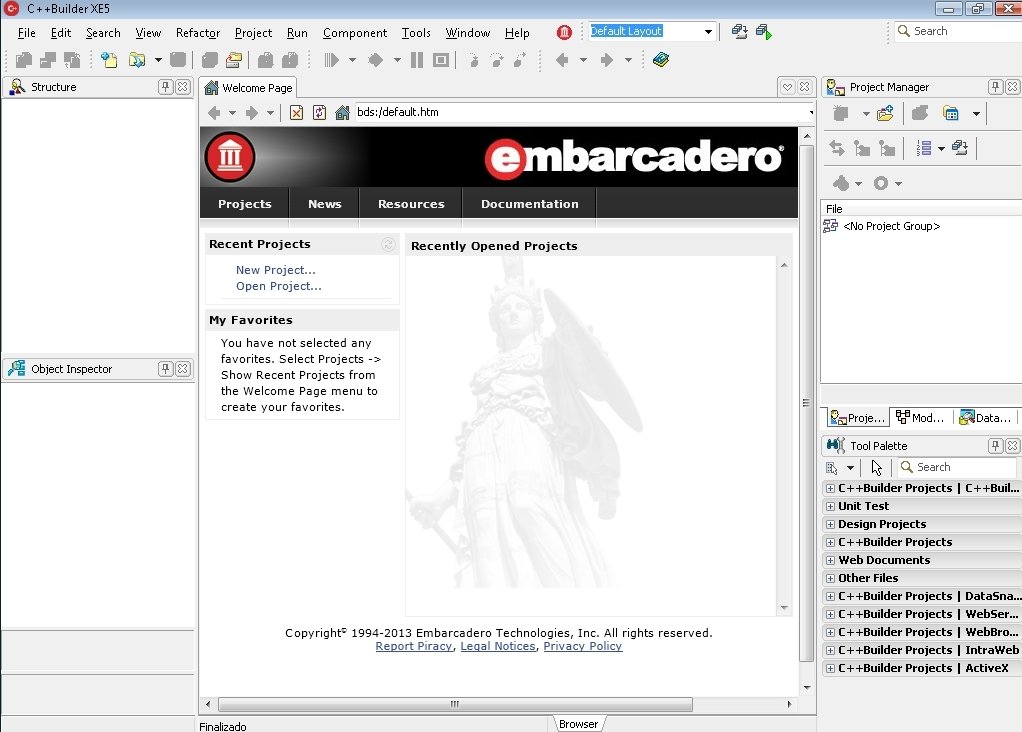Select the Resources tab on the Welcome Page
Image resolution: width=1022 pixels, height=732 pixels.
tap(411, 204)
